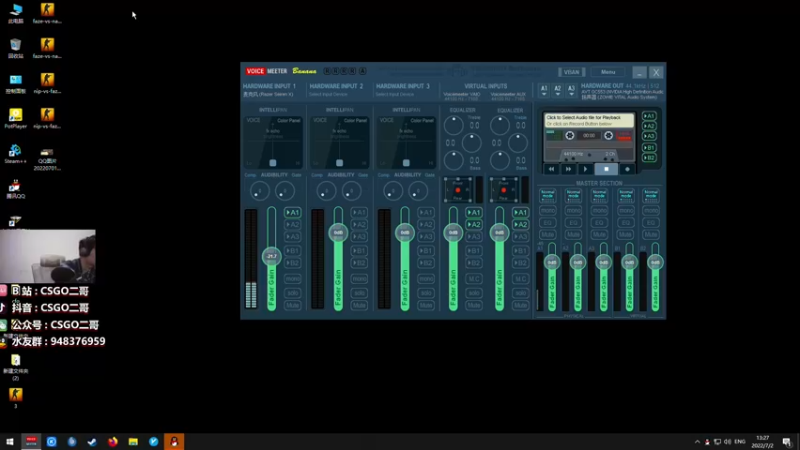Open Color Panel on Hardware Input 2
This screenshot has height=450, width=800.
point(355,120)
